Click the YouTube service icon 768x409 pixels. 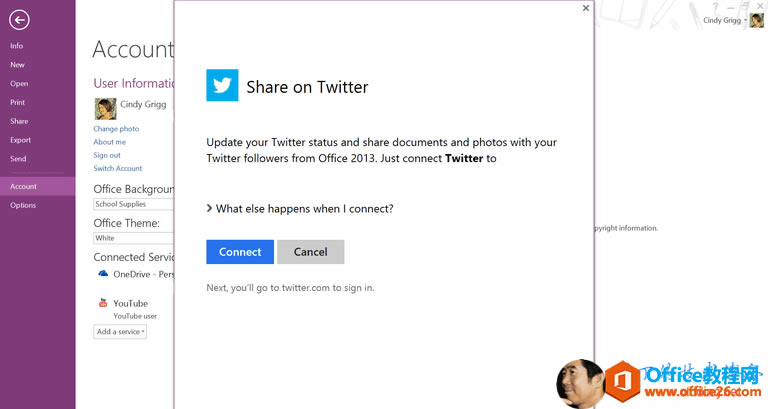pyautogui.click(x=103, y=303)
